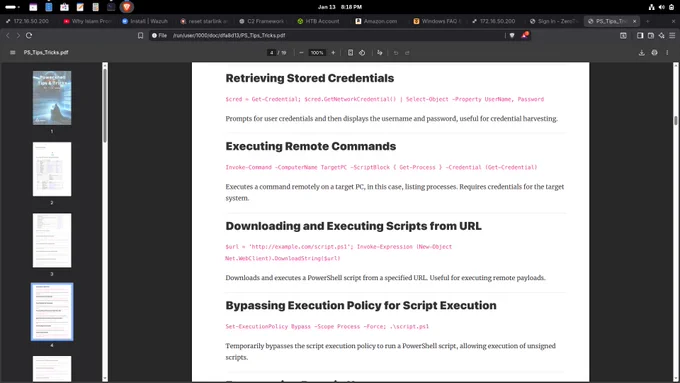Switch to the Why Islam YouTube tab
Screen dimensions: 680x383
[88, 21]
